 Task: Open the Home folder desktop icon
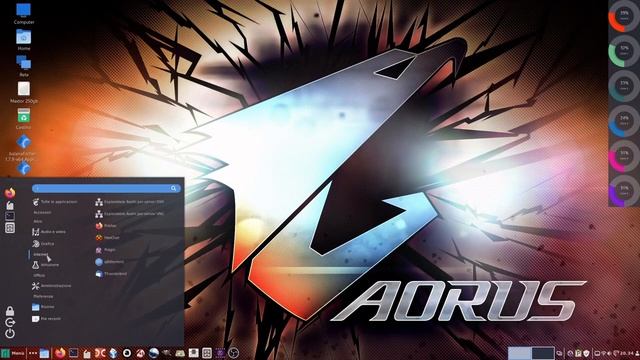24,40
